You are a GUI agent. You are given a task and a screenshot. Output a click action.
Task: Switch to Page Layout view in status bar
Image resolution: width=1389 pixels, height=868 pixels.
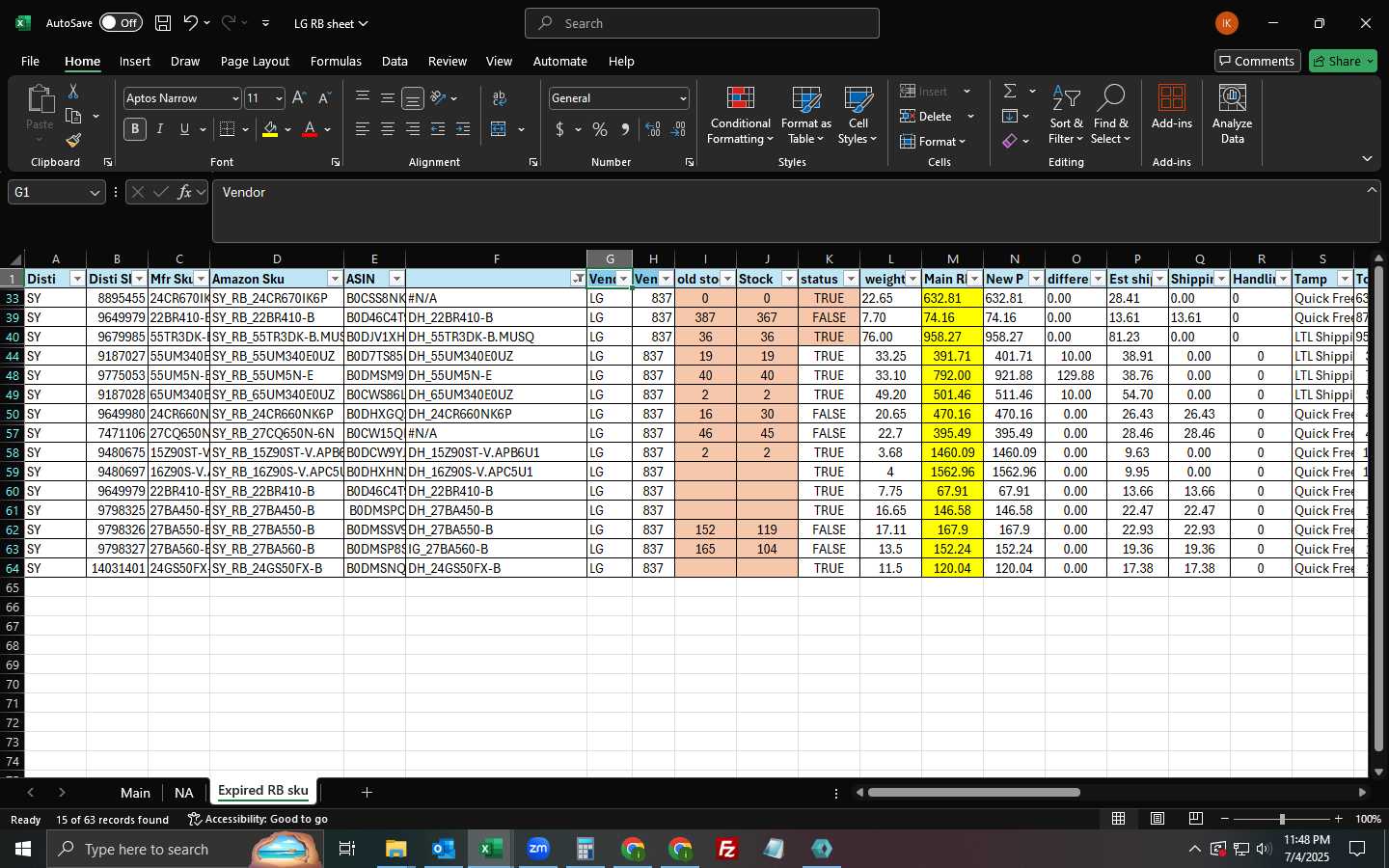click(x=1157, y=819)
